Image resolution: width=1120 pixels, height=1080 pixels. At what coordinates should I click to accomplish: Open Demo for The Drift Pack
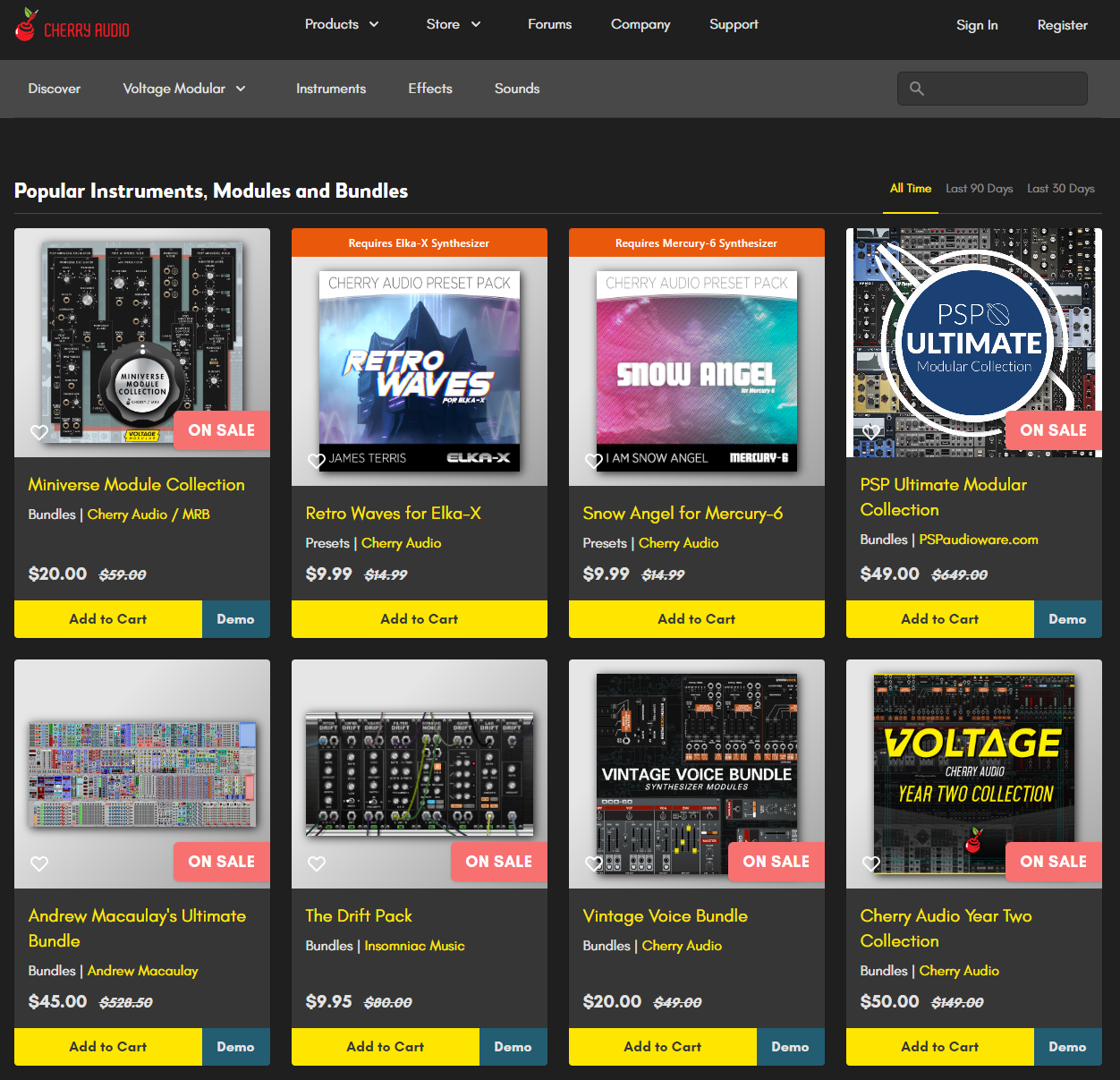tap(513, 1047)
